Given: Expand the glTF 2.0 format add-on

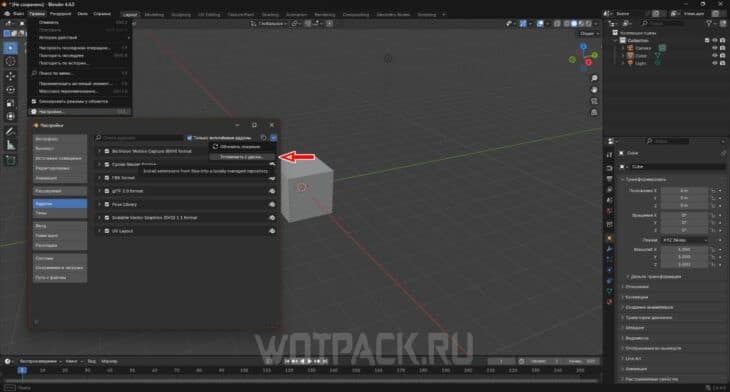Looking at the screenshot, I should point(99,191).
